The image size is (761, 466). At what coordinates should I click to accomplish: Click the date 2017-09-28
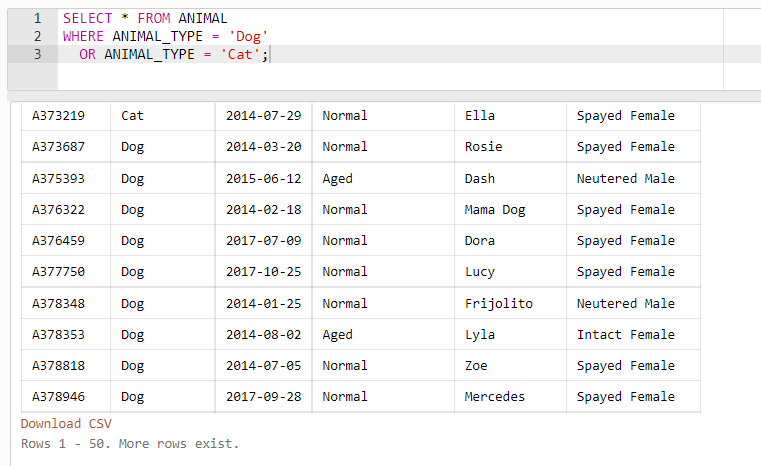[x=264, y=397]
